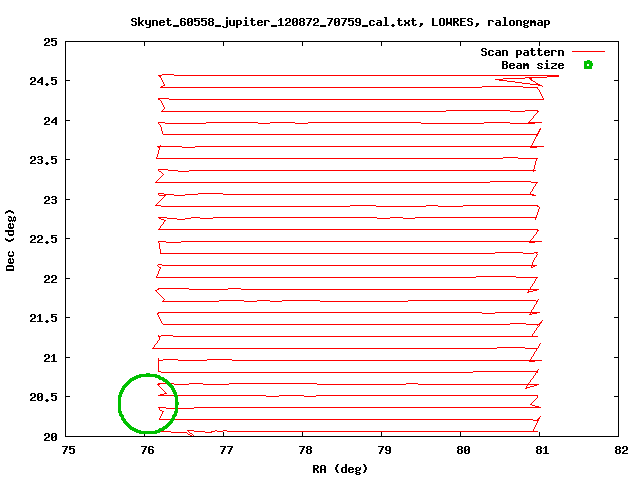Select the 'Scan pattern' legend label
The width and height of the screenshot is (640, 480).
click(522, 52)
